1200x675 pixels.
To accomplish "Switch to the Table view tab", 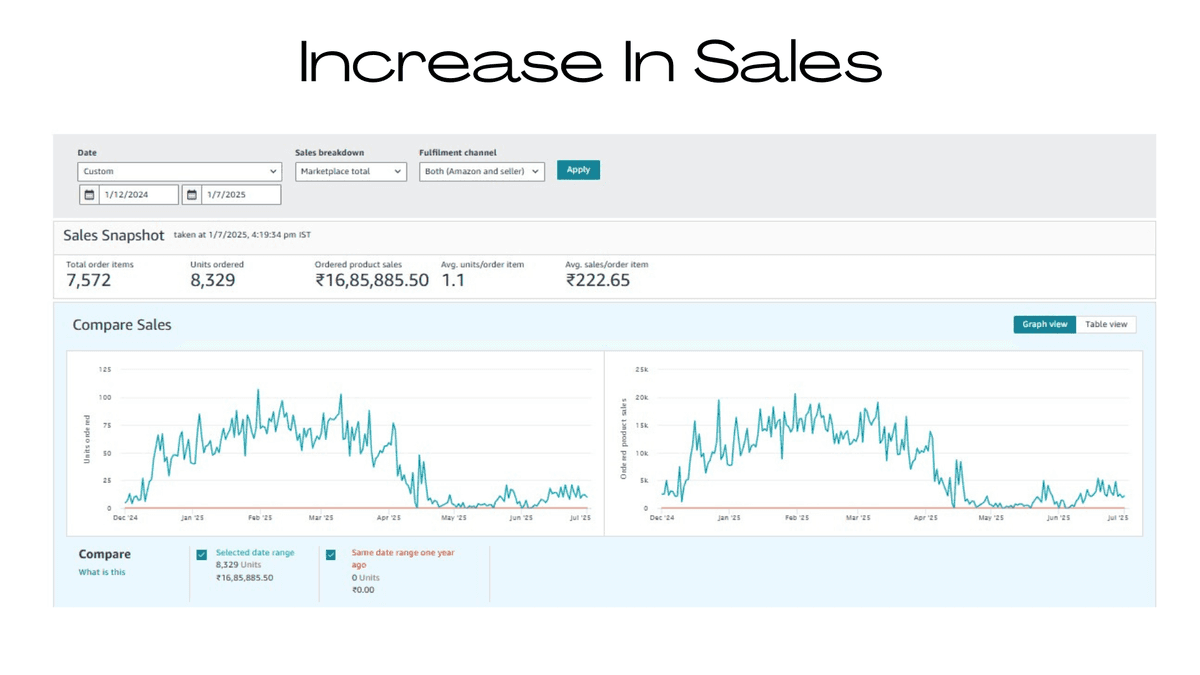I will click(x=1106, y=324).
